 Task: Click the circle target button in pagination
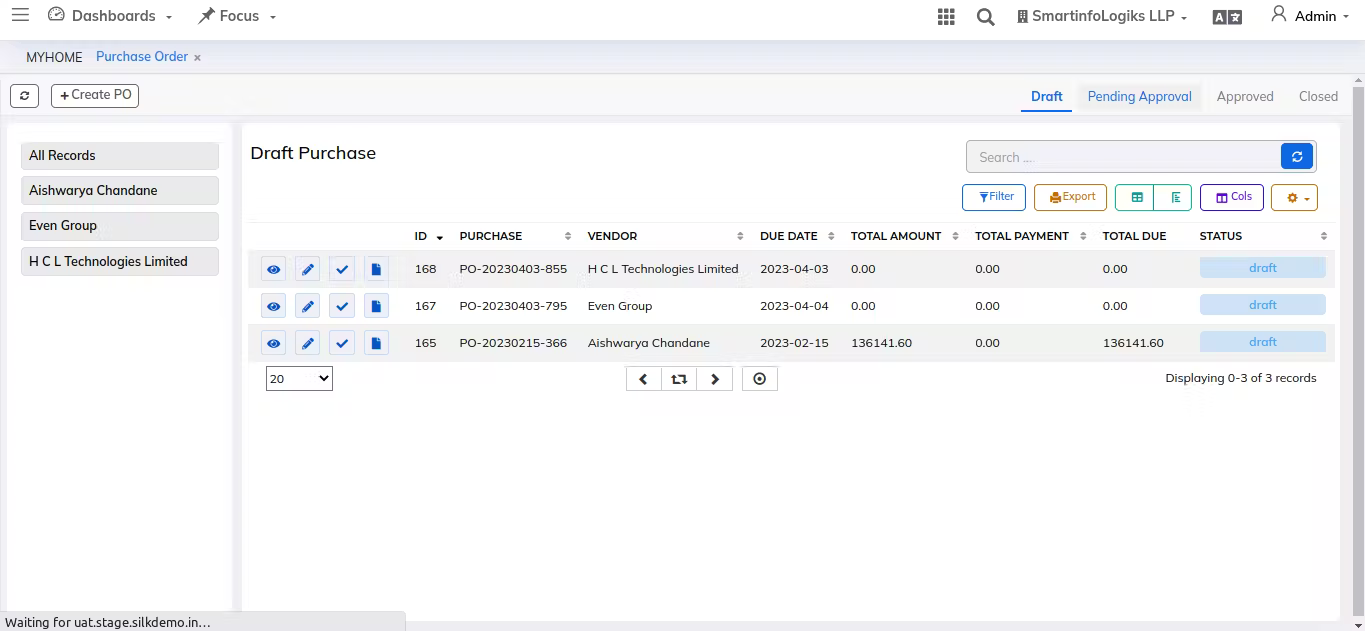(760, 379)
